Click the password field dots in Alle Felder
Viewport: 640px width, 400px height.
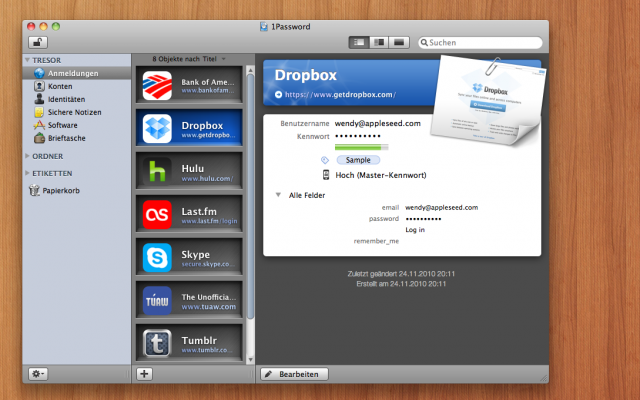[x=423, y=219]
